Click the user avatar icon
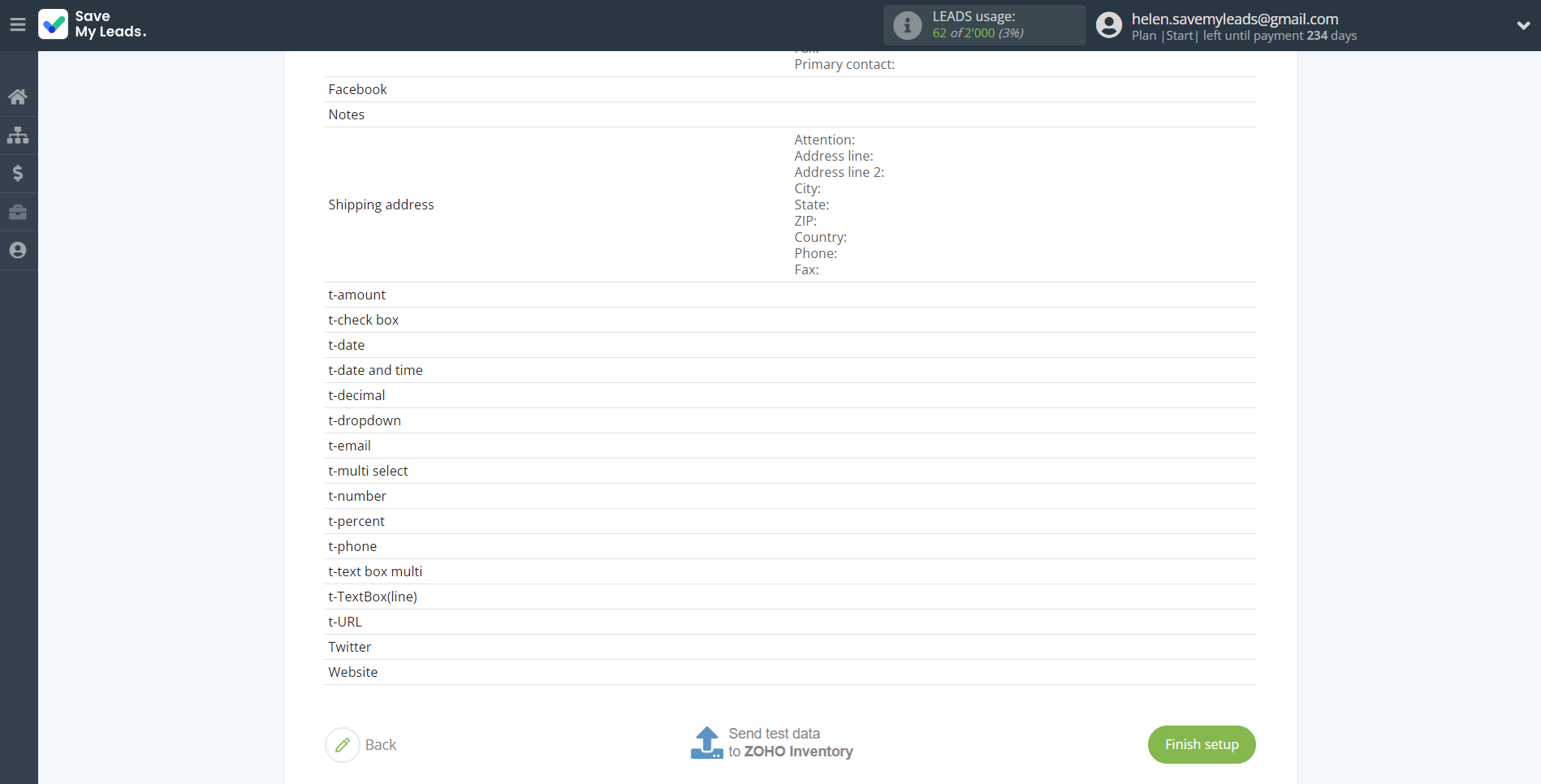This screenshot has width=1541, height=784. (1109, 25)
